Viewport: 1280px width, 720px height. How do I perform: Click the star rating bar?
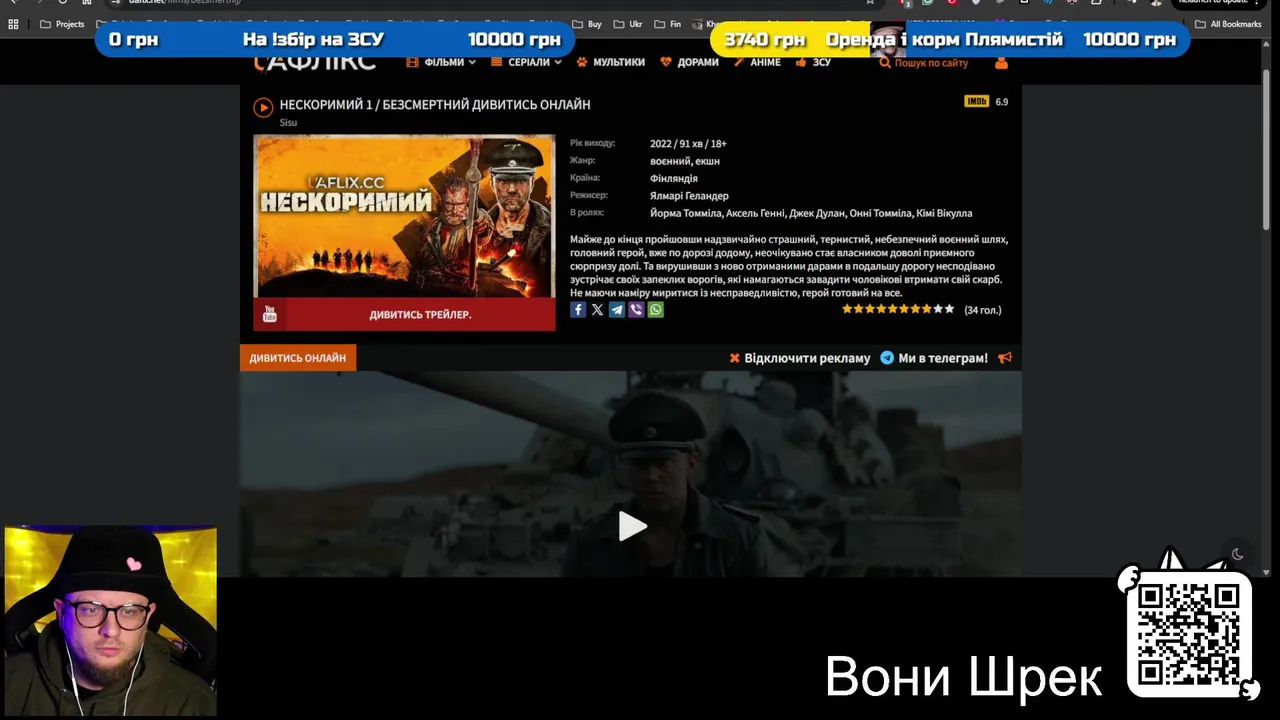898,309
